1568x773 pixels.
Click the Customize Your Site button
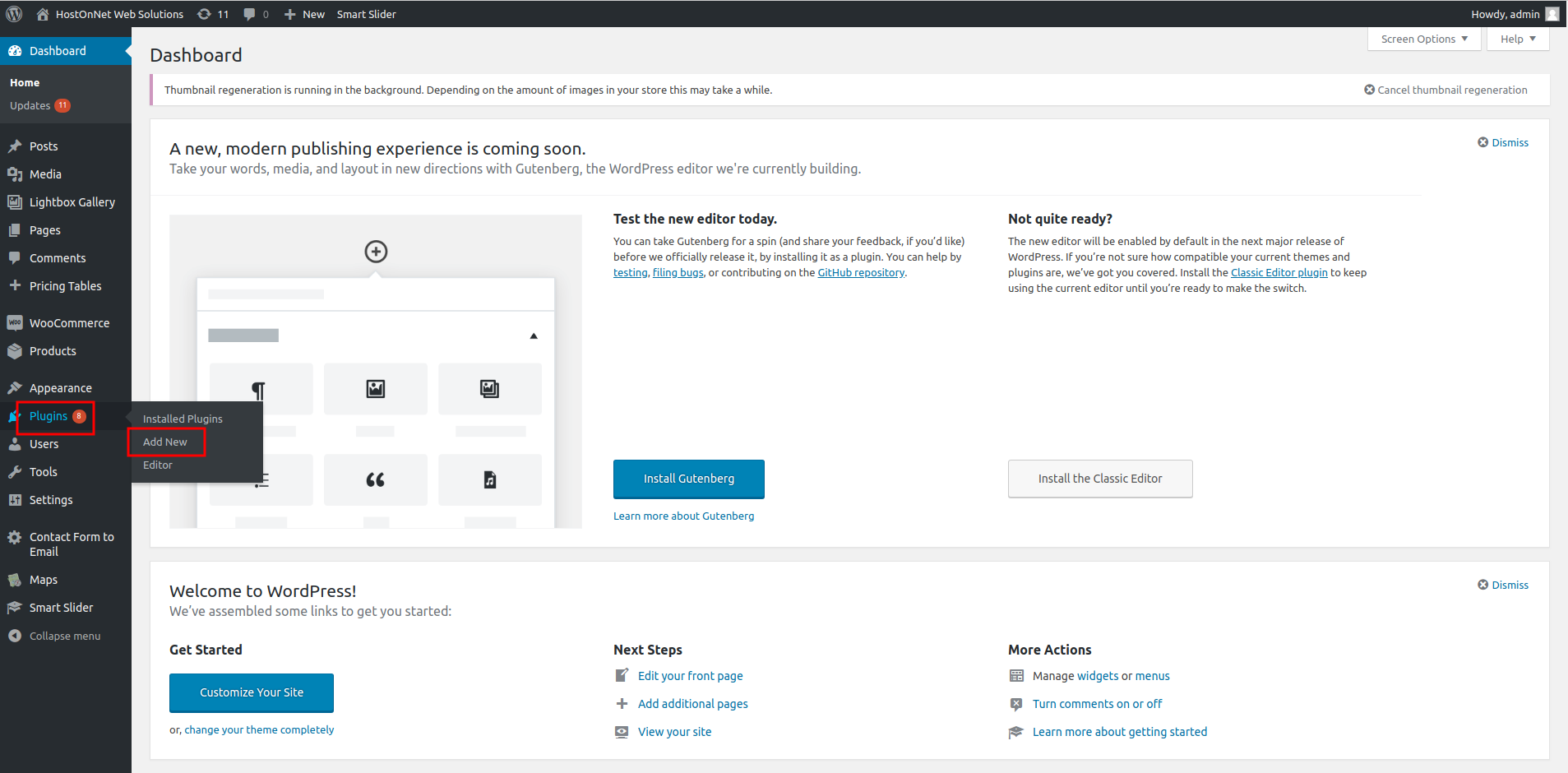252,692
